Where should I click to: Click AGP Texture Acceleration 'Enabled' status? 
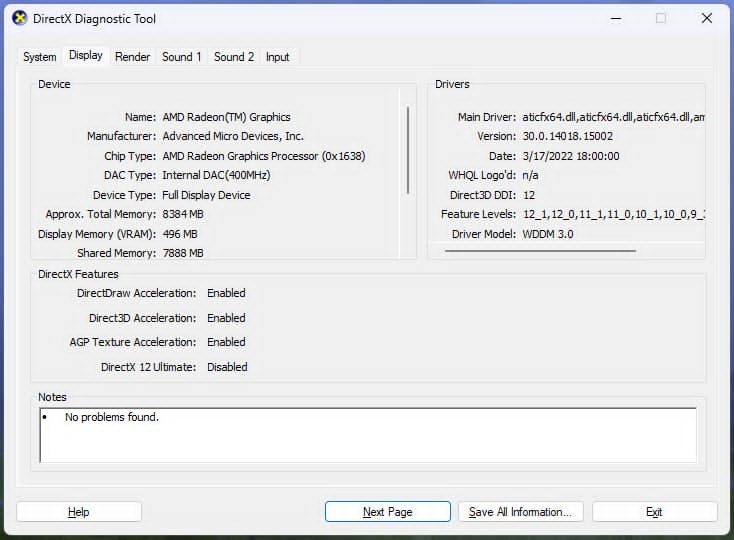[x=227, y=343]
